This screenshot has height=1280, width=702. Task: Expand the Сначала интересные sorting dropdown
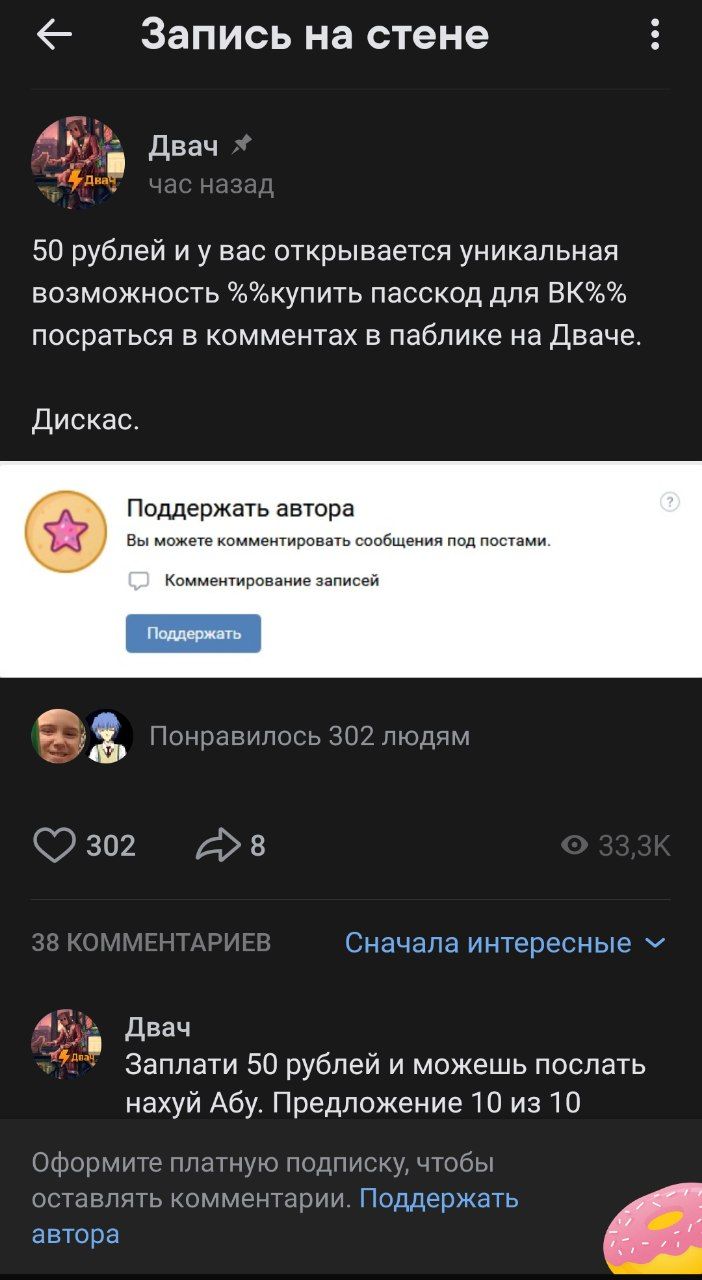(x=505, y=943)
